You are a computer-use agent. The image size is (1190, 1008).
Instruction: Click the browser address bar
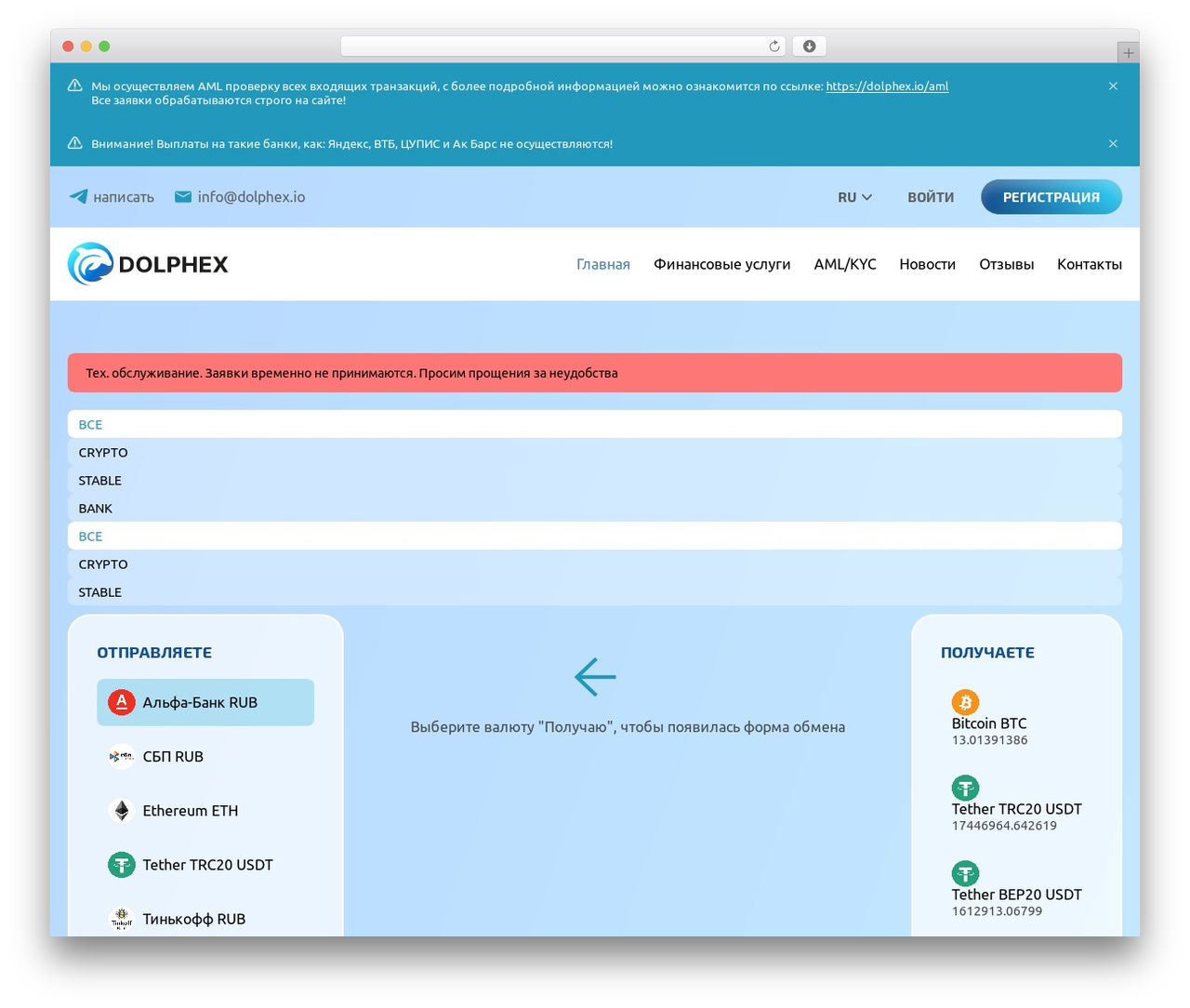click(x=562, y=46)
